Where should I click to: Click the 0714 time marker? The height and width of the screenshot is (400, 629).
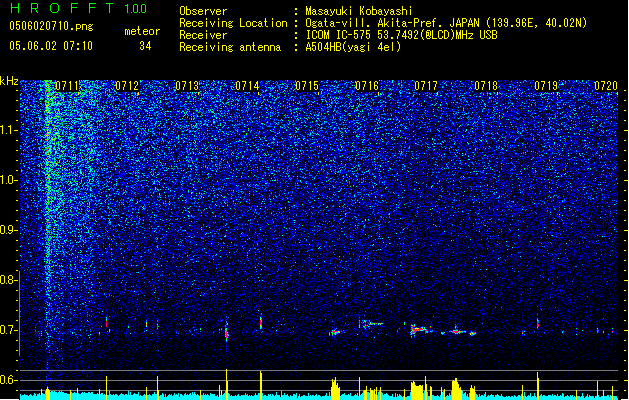[247, 86]
